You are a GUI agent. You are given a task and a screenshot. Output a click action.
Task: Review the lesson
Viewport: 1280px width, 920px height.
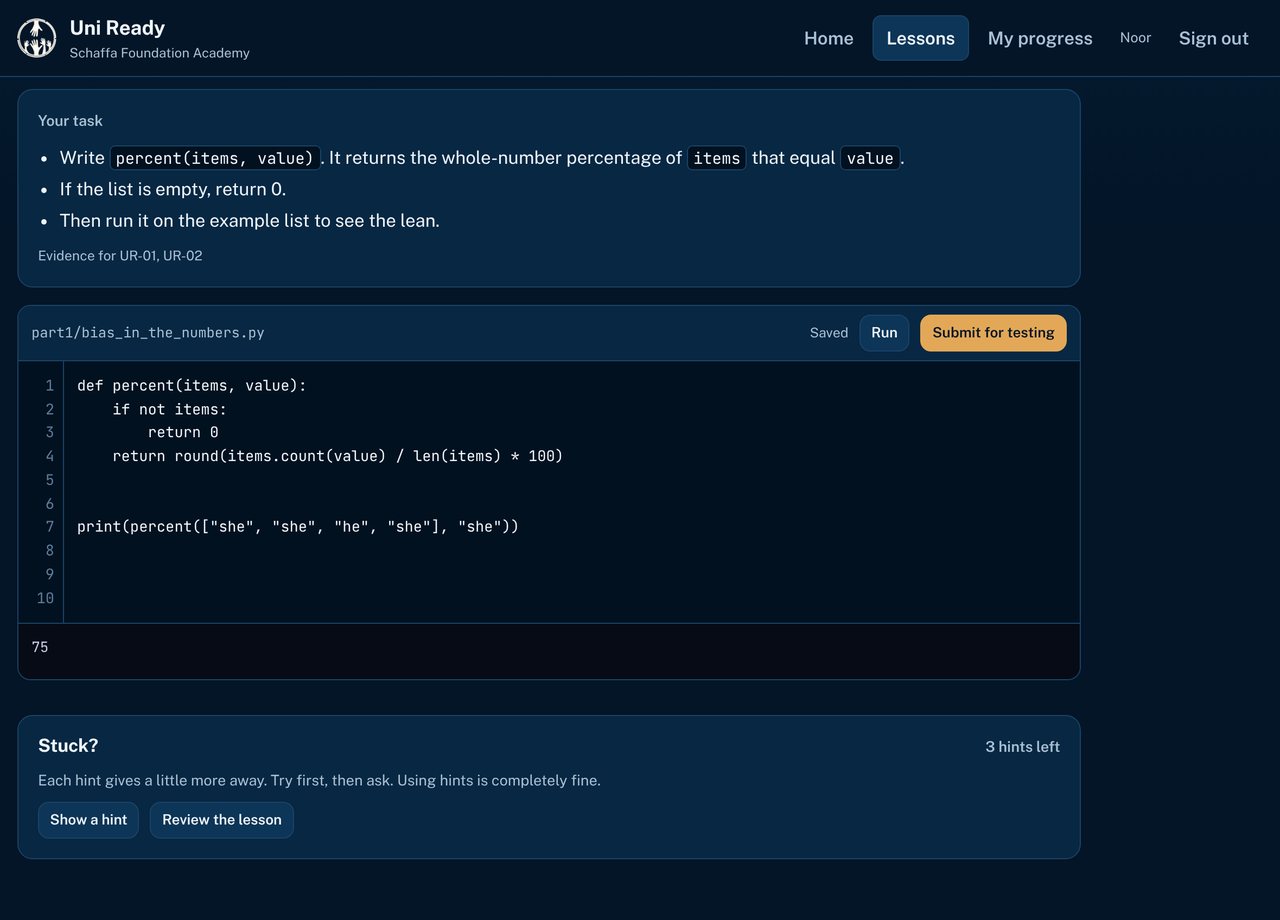coord(222,820)
